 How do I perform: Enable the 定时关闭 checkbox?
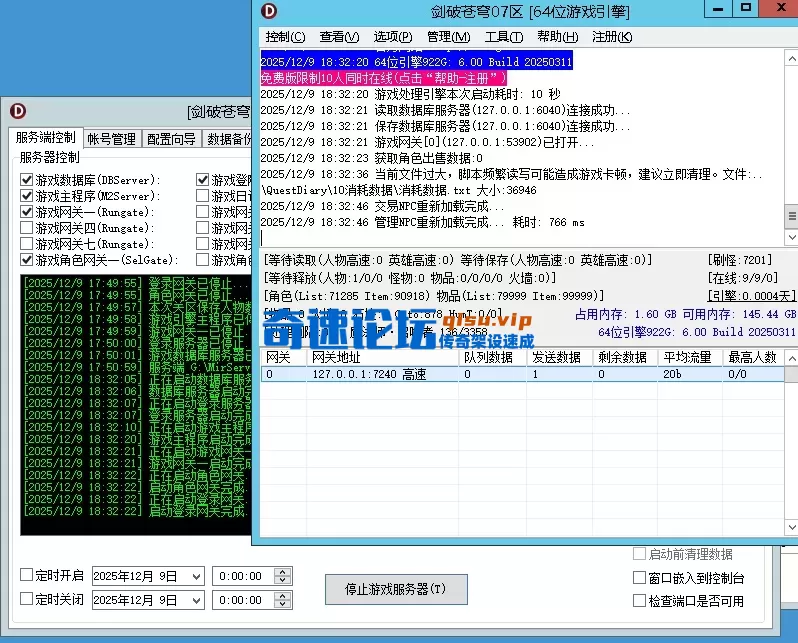pos(26,599)
